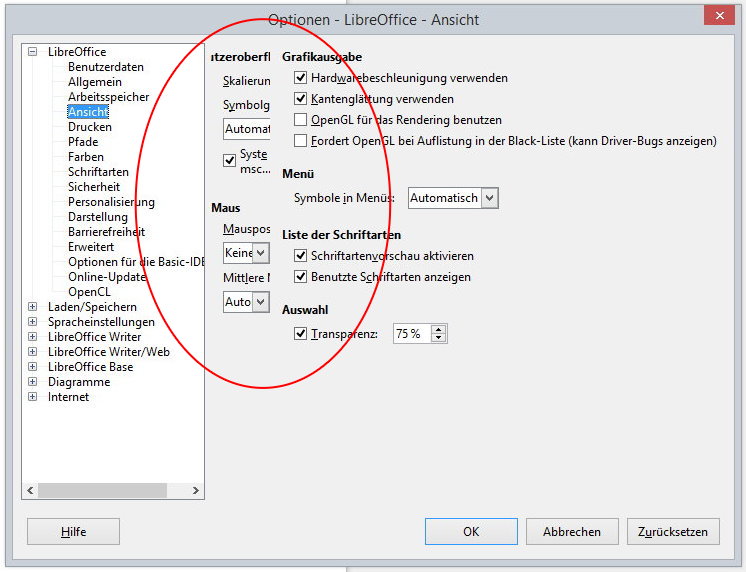The image size is (746, 572).
Task: Open the Symbolgröße 'Automat' dropdown
Action: [x=246, y=128]
